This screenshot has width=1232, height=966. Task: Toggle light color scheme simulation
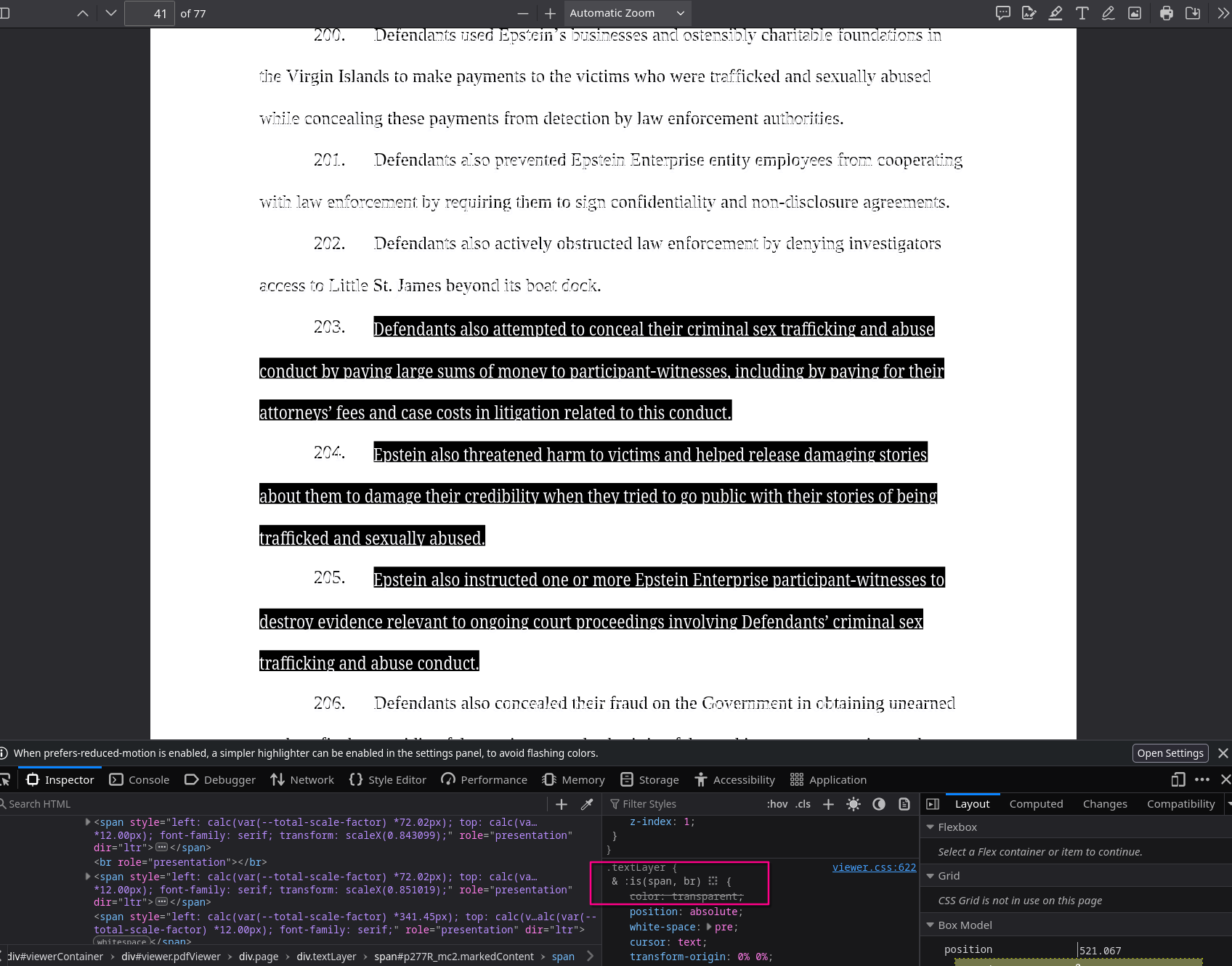pos(854,804)
